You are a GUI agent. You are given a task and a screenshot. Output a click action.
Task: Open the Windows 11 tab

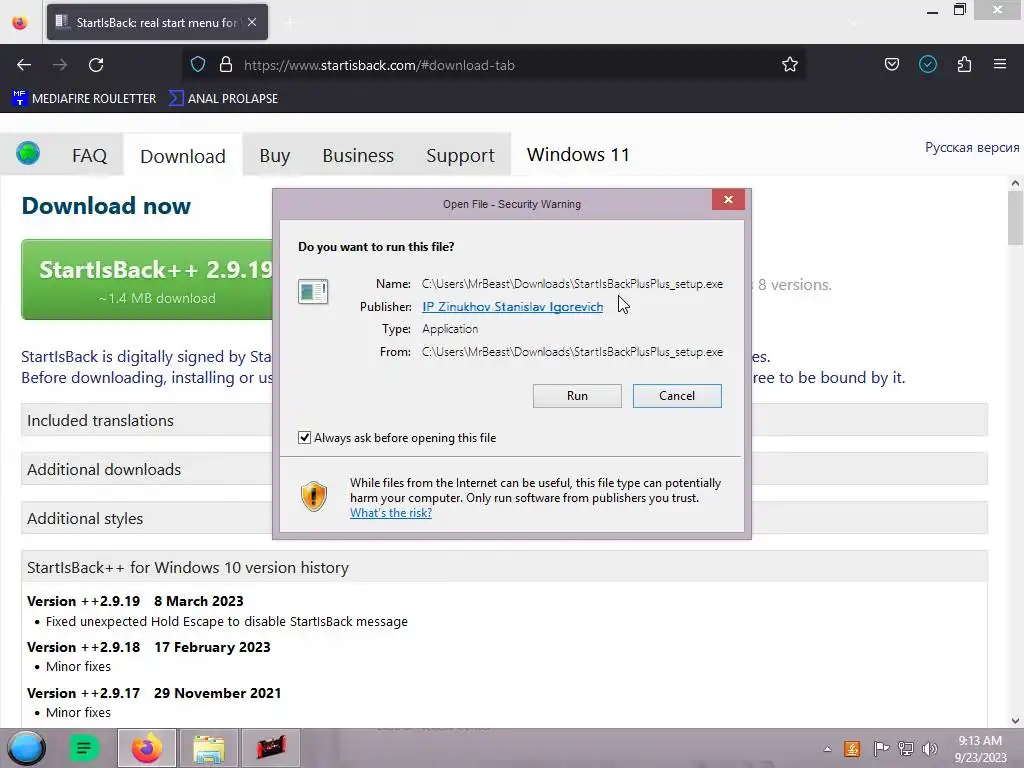point(578,155)
